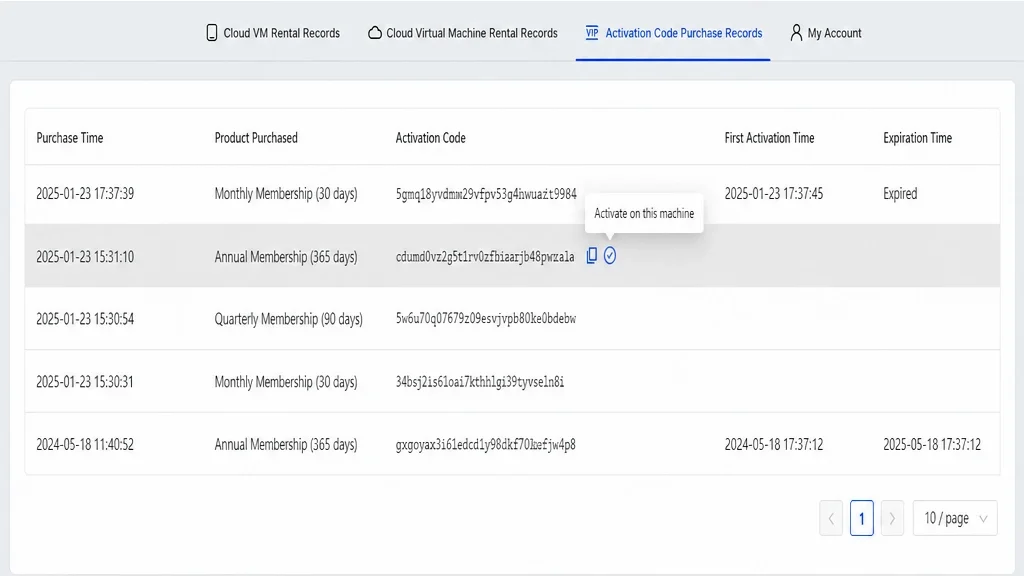Click the Product Purchased column header
Screen dimensions: 1024x576
[x=256, y=138]
